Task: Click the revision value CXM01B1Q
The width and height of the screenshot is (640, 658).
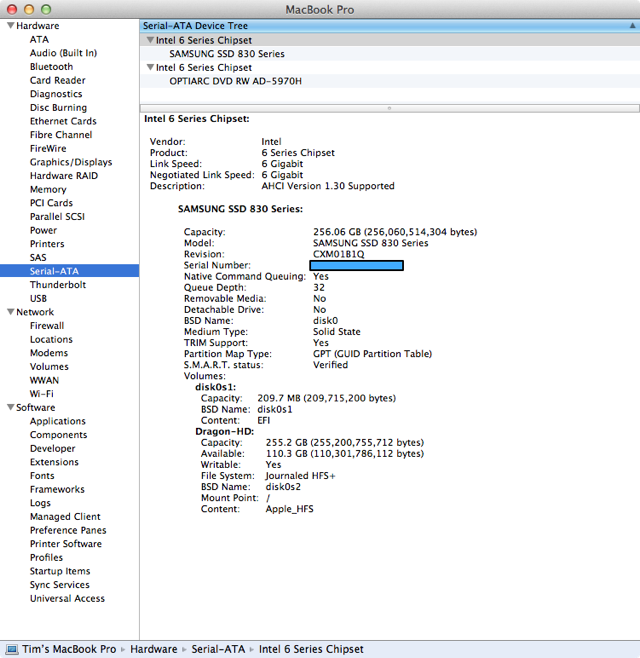Action: click(339, 254)
